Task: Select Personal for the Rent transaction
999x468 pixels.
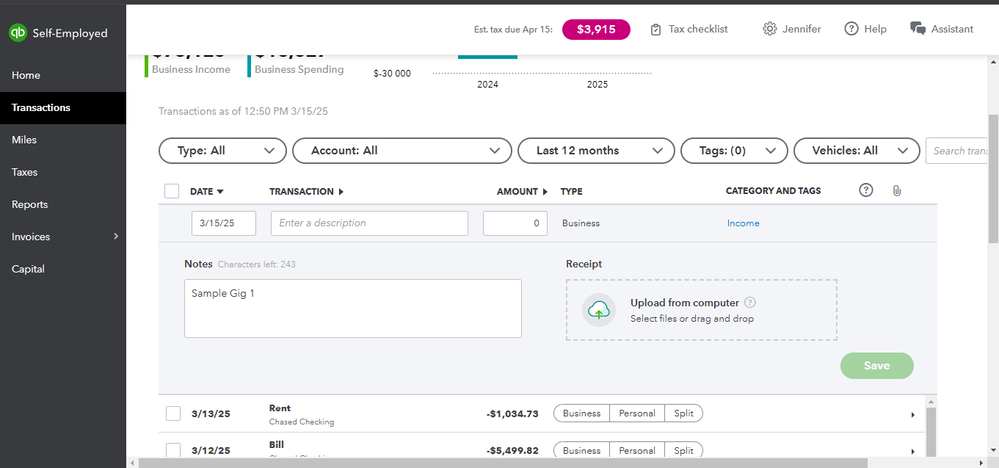Action: point(635,413)
